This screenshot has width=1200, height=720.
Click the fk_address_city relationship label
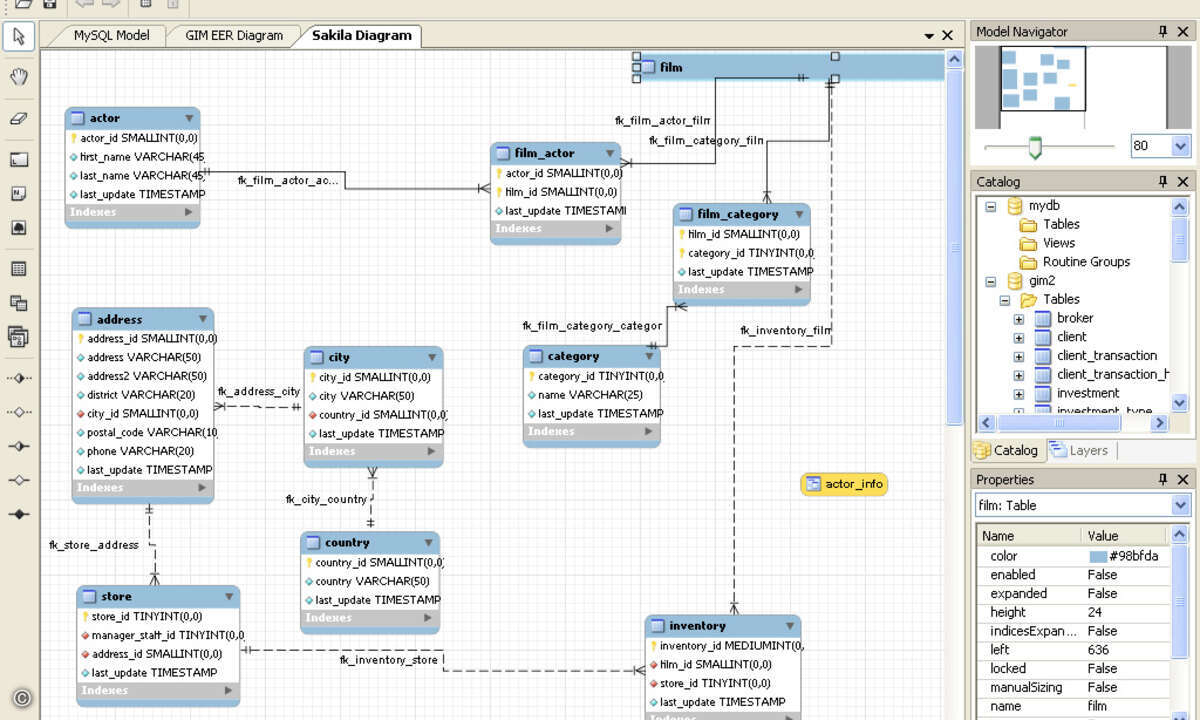pyautogui.click(x=259, y=392)
